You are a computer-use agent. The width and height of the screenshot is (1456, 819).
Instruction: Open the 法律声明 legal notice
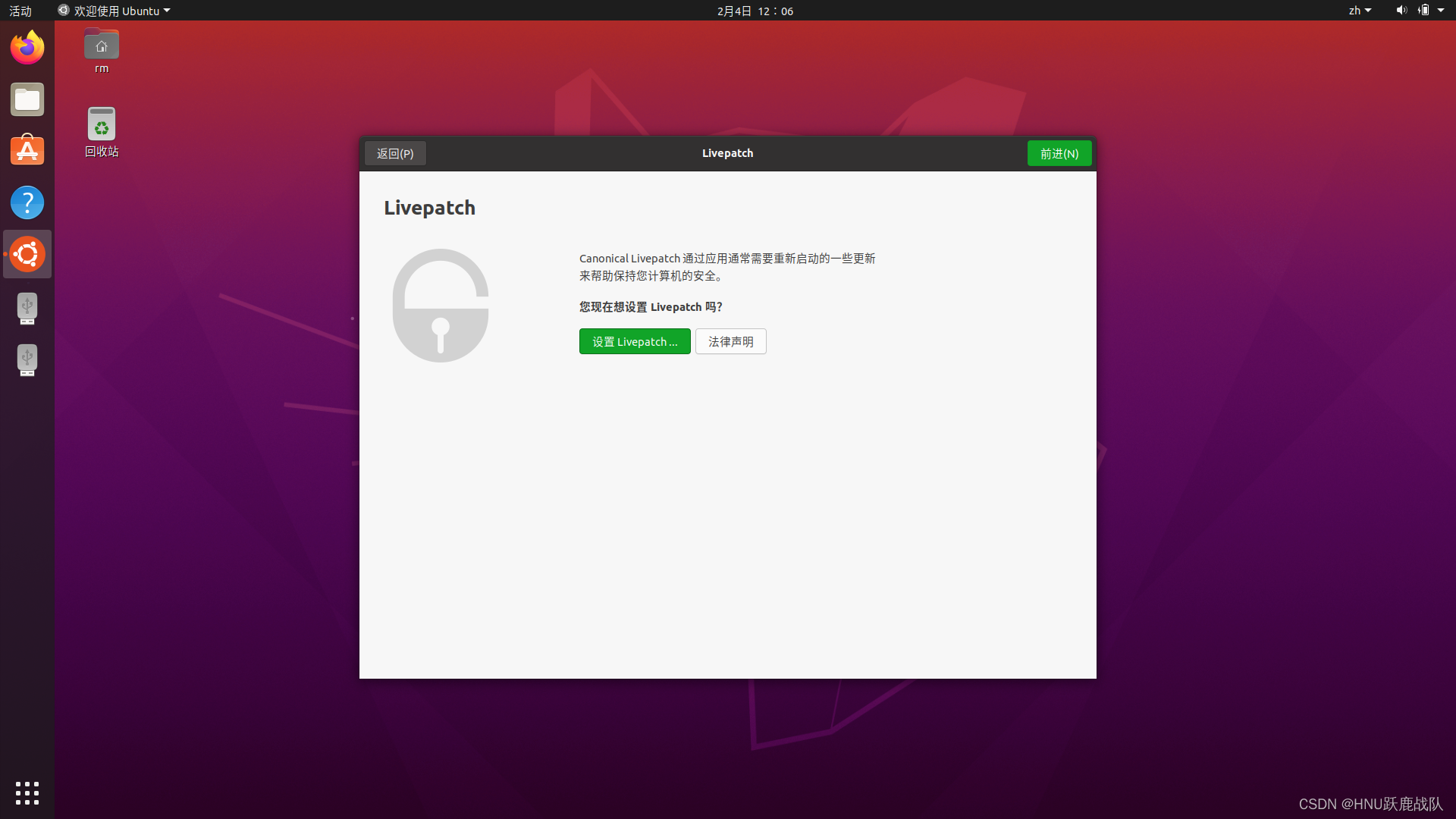pos(730,341)
